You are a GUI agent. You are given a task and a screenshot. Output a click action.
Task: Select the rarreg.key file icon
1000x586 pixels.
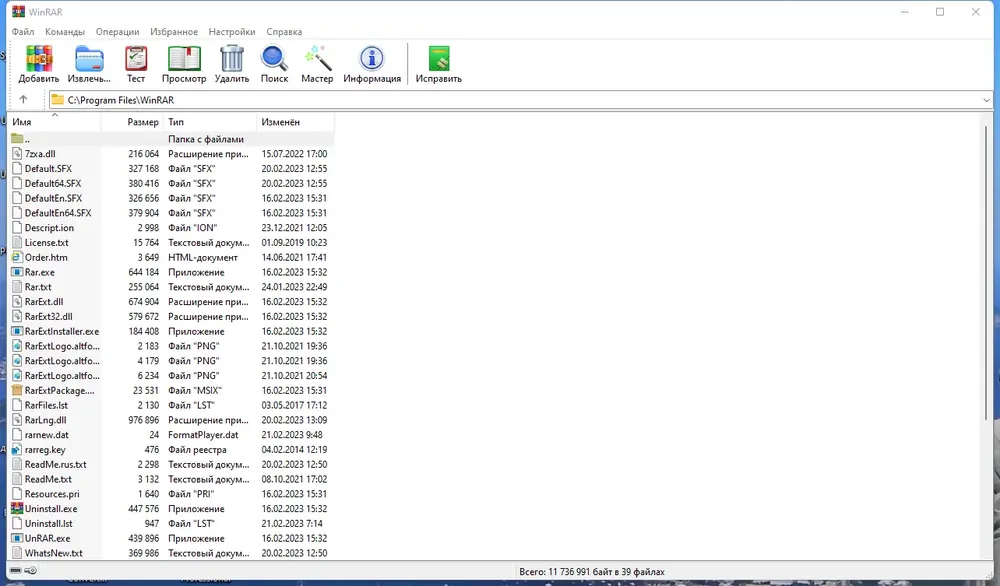click(x=17, y=450)
